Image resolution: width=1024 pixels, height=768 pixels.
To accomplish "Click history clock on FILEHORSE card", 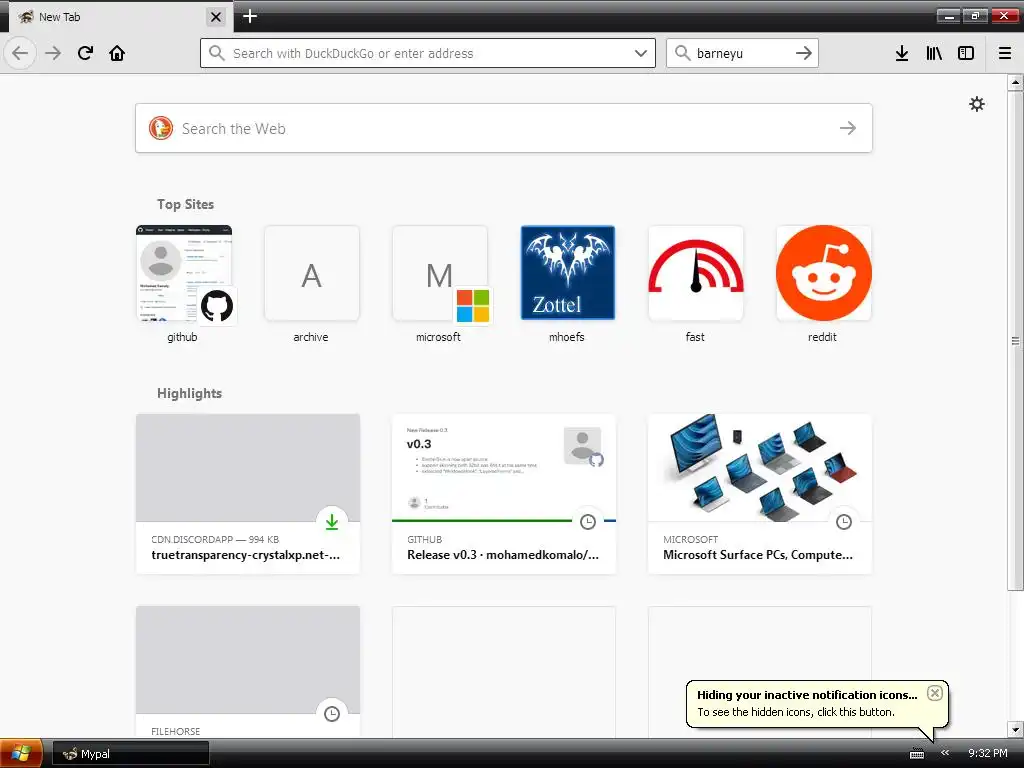I will click(332, 714).
